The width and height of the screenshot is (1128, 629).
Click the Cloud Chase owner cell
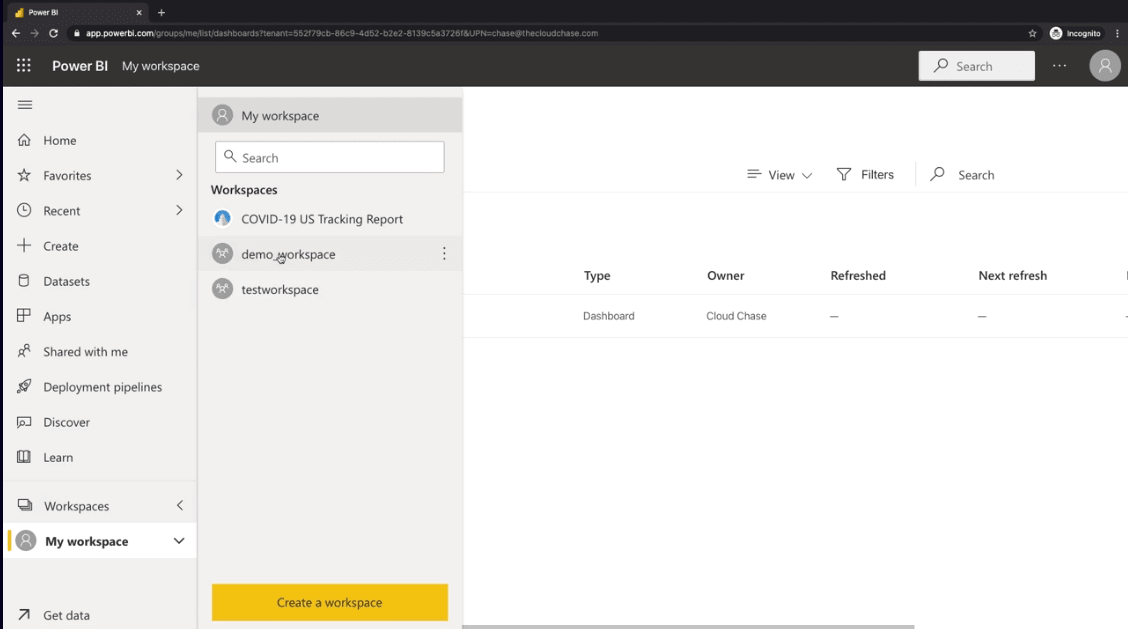pos(736,316)
